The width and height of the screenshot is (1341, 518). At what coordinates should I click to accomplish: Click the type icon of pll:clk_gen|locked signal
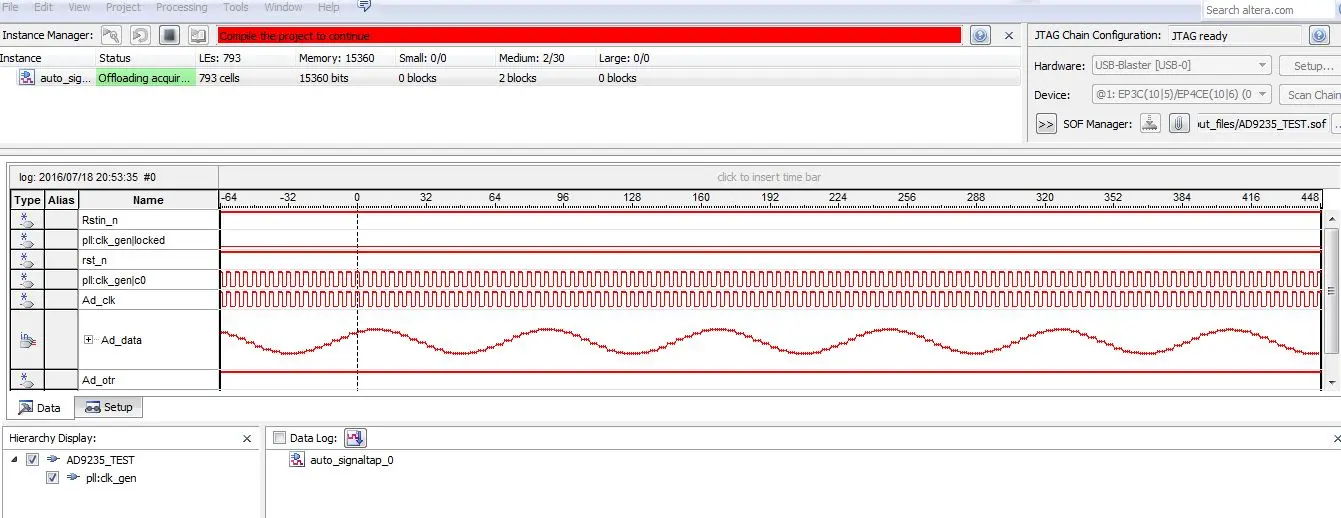tap(28, 240)
